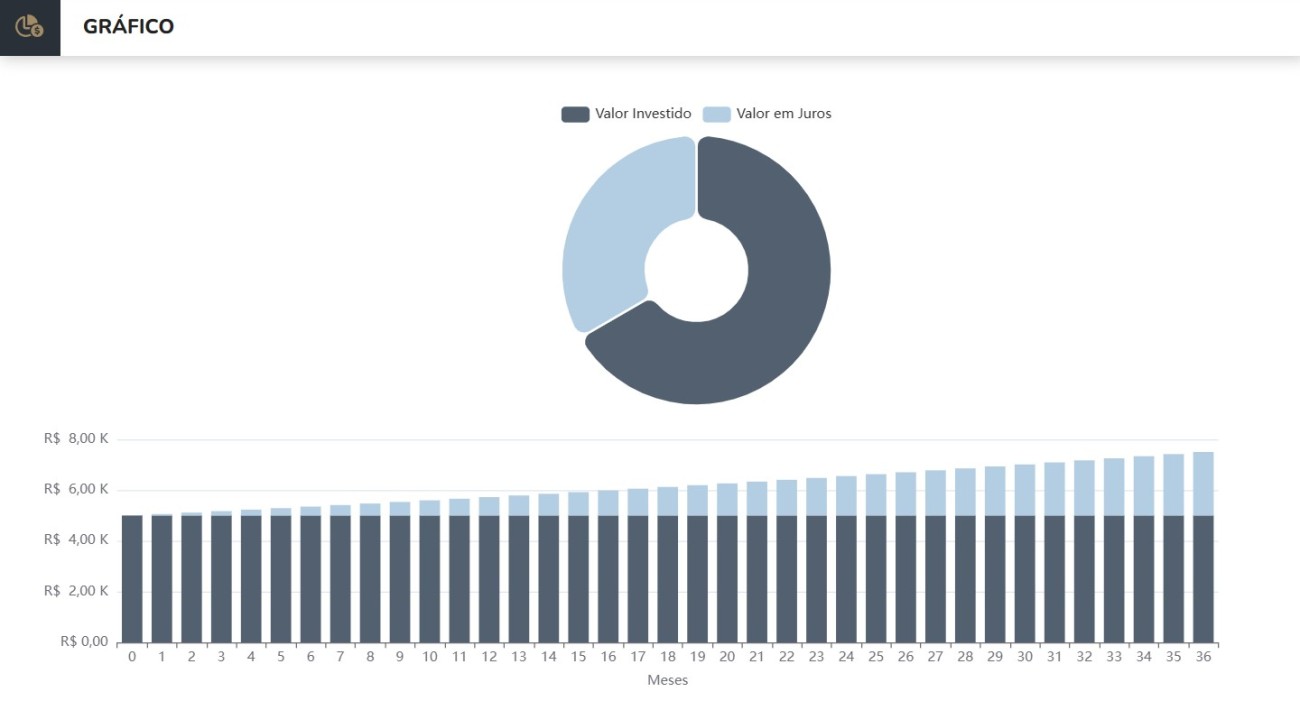Click the light blue Valor em Juros swatch
Viewport: 1300px width, 701px height.
coord(716,114)
